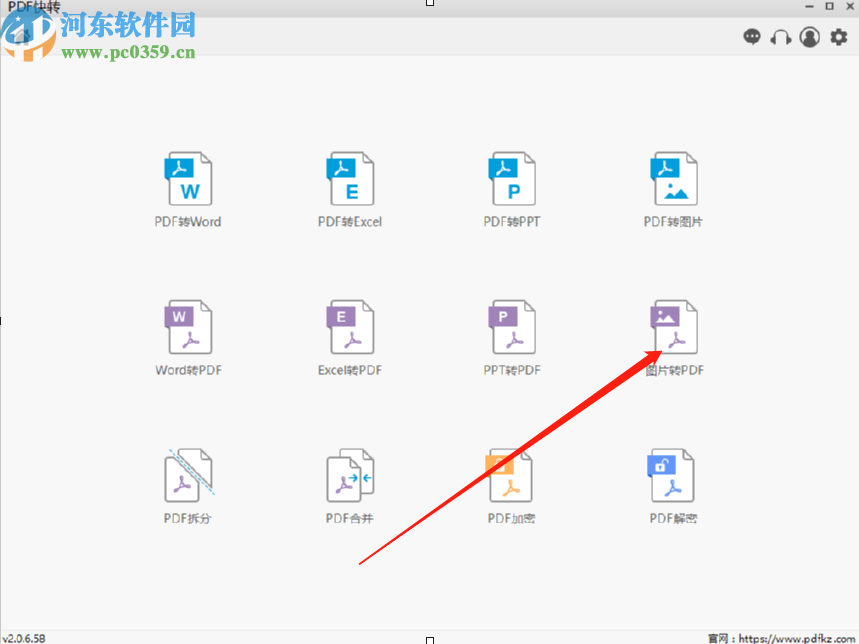Open the PDF合并 merge tool icon
This screenshot has height=644, width=859.
350,475
